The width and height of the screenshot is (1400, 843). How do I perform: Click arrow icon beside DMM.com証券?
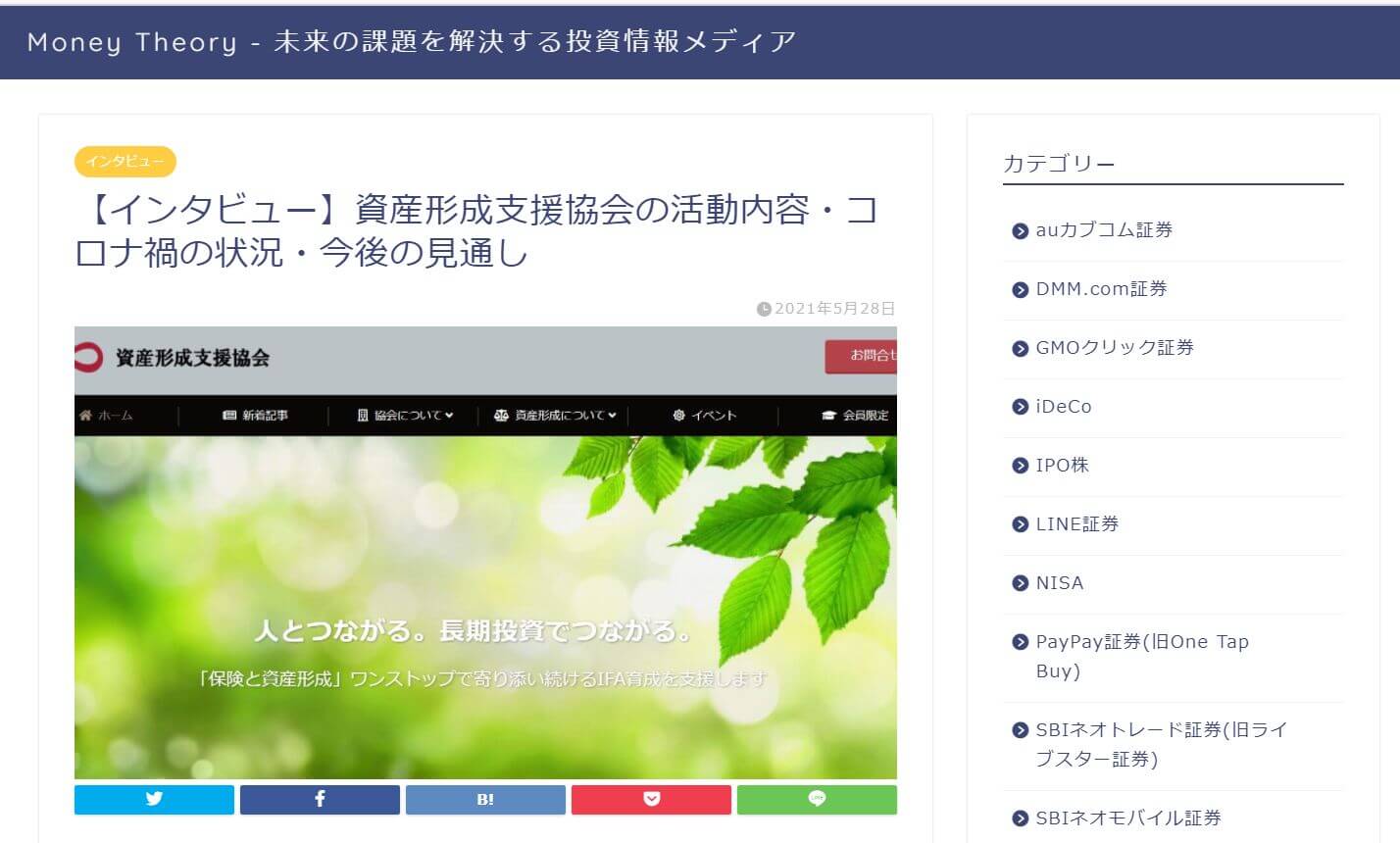(x=1020, y=290)
